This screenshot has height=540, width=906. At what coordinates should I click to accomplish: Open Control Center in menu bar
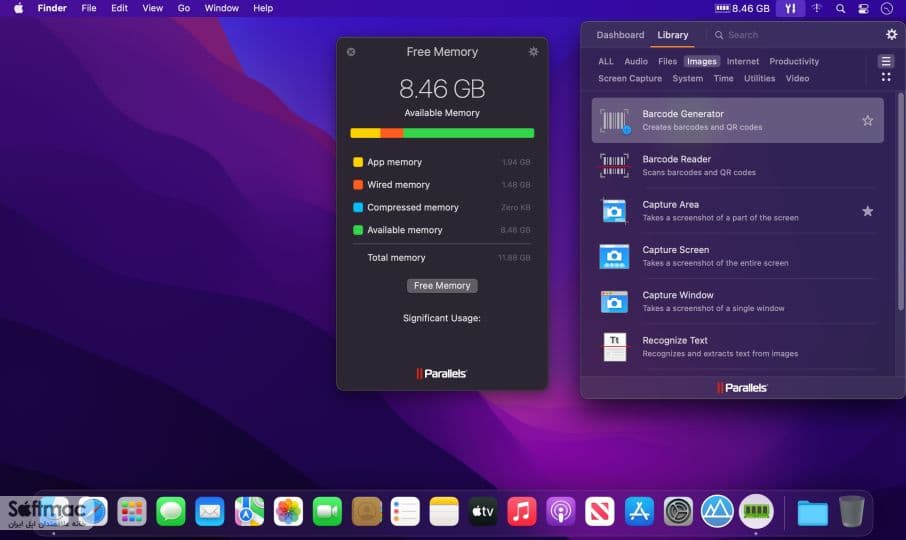click(x=863, y=8)
